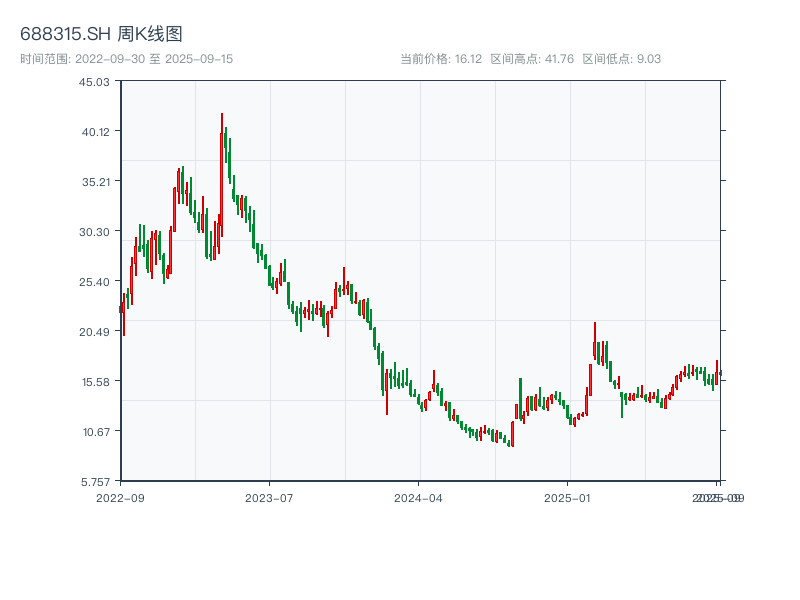Viewport: 800px width, 600px height.
Task: Click the tallest candlestick at the 41.76 peak
Action: [221, 140]
